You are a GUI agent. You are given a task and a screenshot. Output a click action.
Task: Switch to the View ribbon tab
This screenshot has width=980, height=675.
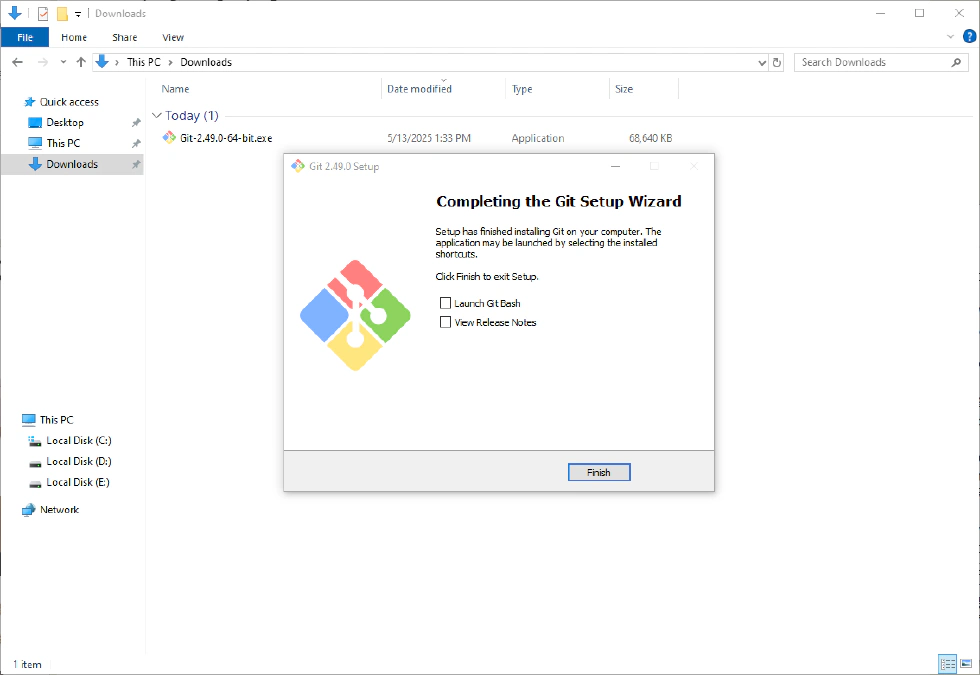click(173, 37)
